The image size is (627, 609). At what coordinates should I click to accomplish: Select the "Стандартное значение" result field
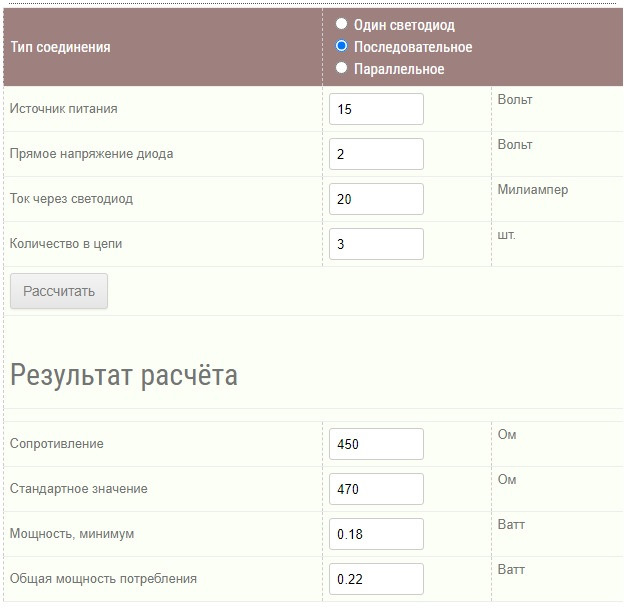[x=376, y=489]
